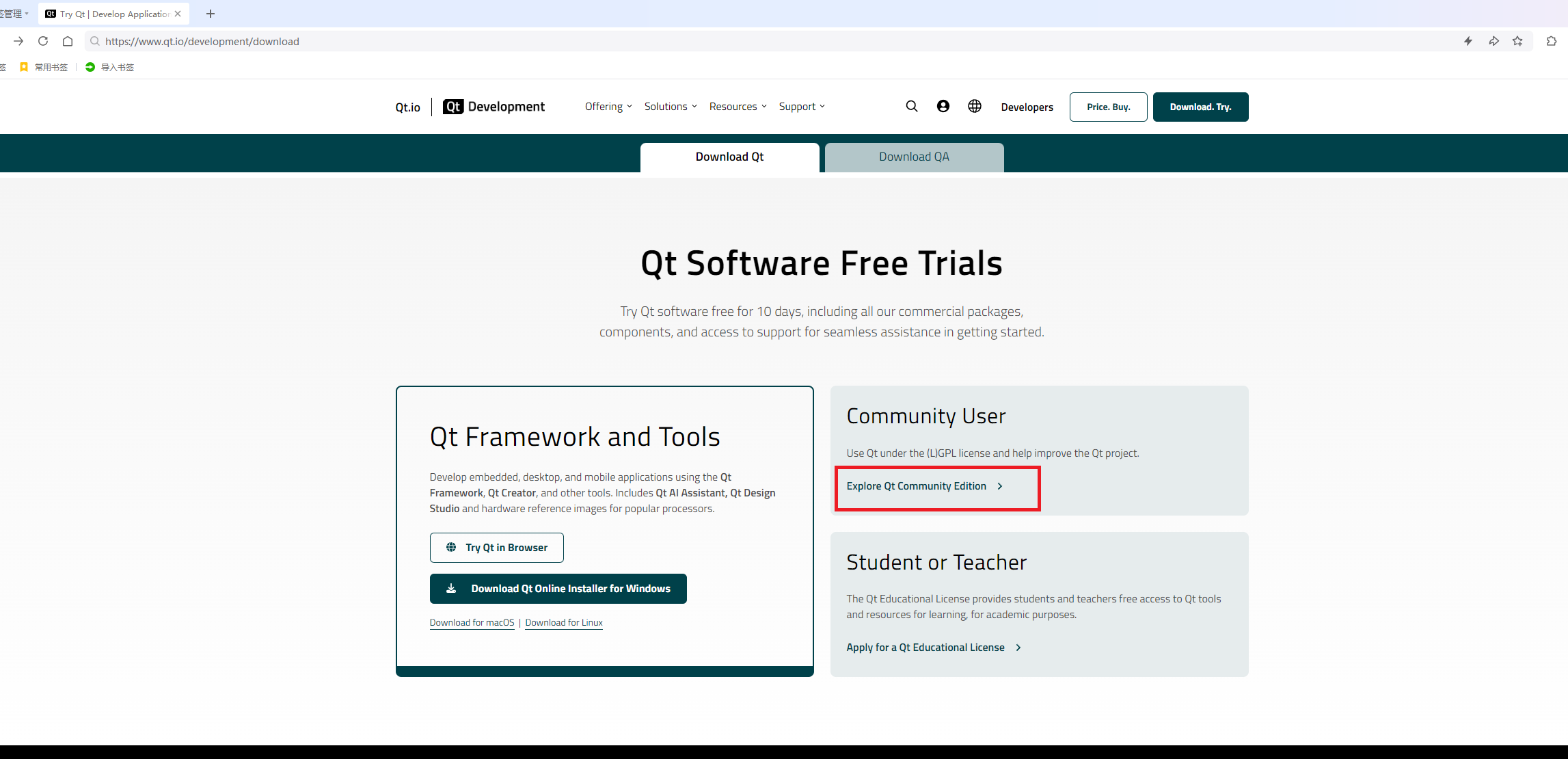Click Download Qt Online Installer for Windows
Viewport: 1568px width, 759px height.
(558, 589)
